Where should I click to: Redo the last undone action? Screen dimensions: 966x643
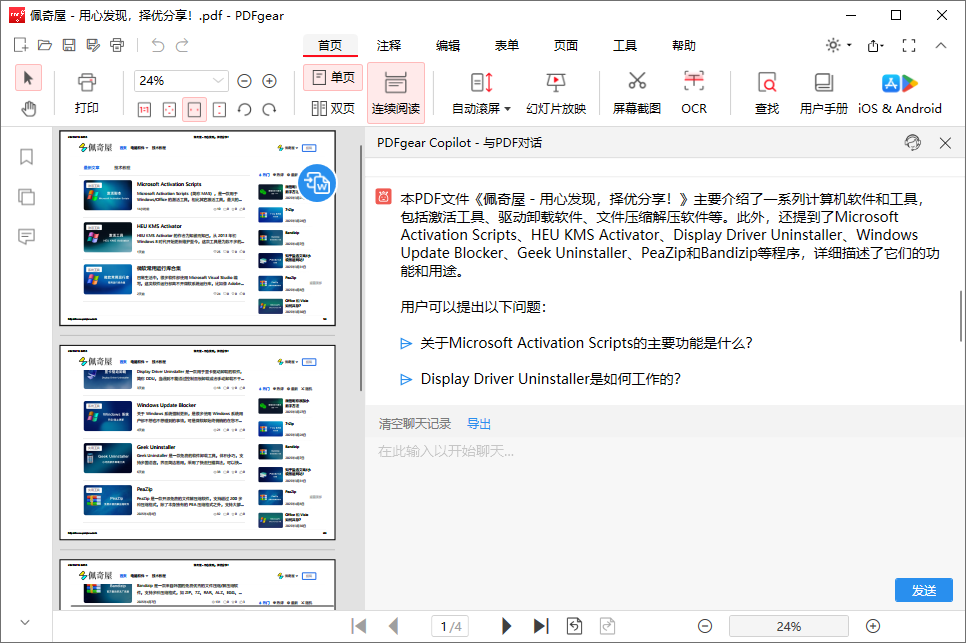[x=182, y=45]
